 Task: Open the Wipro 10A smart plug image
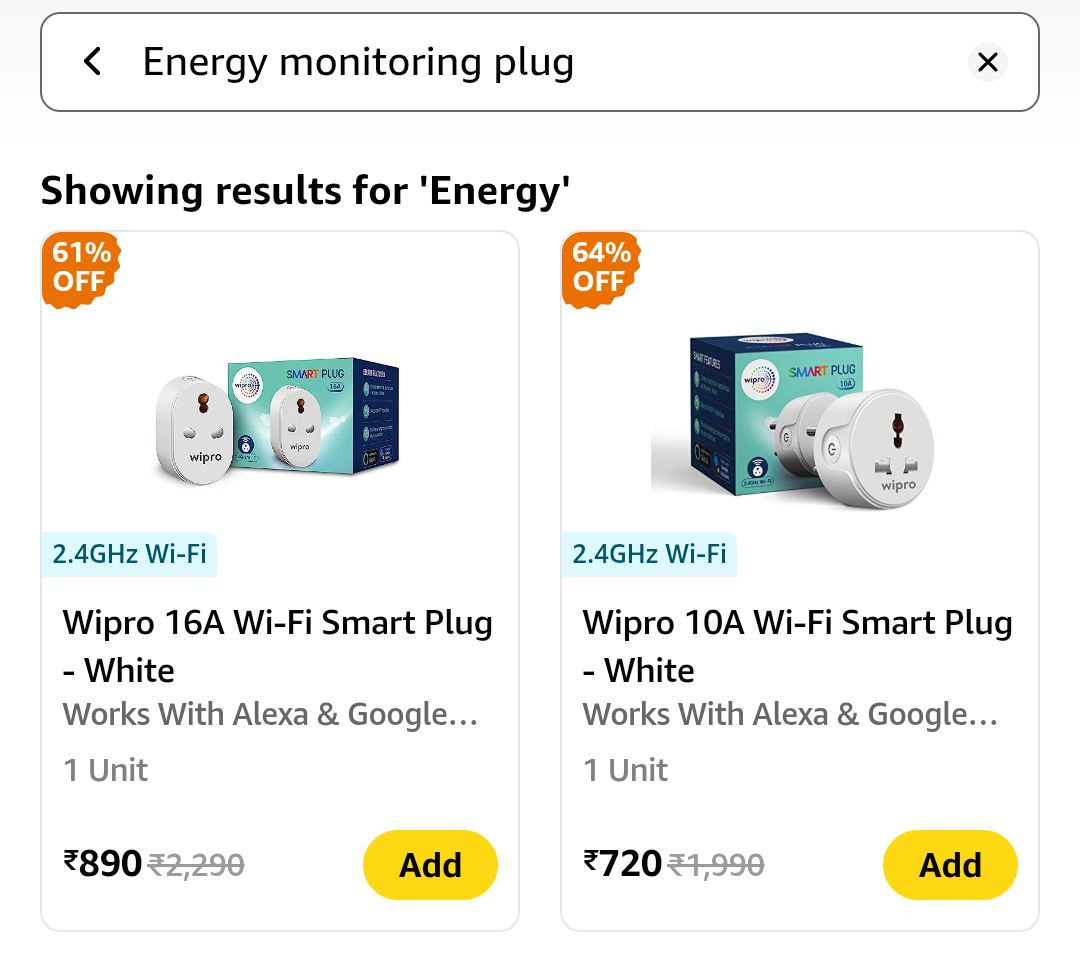(x=799, y=417)
